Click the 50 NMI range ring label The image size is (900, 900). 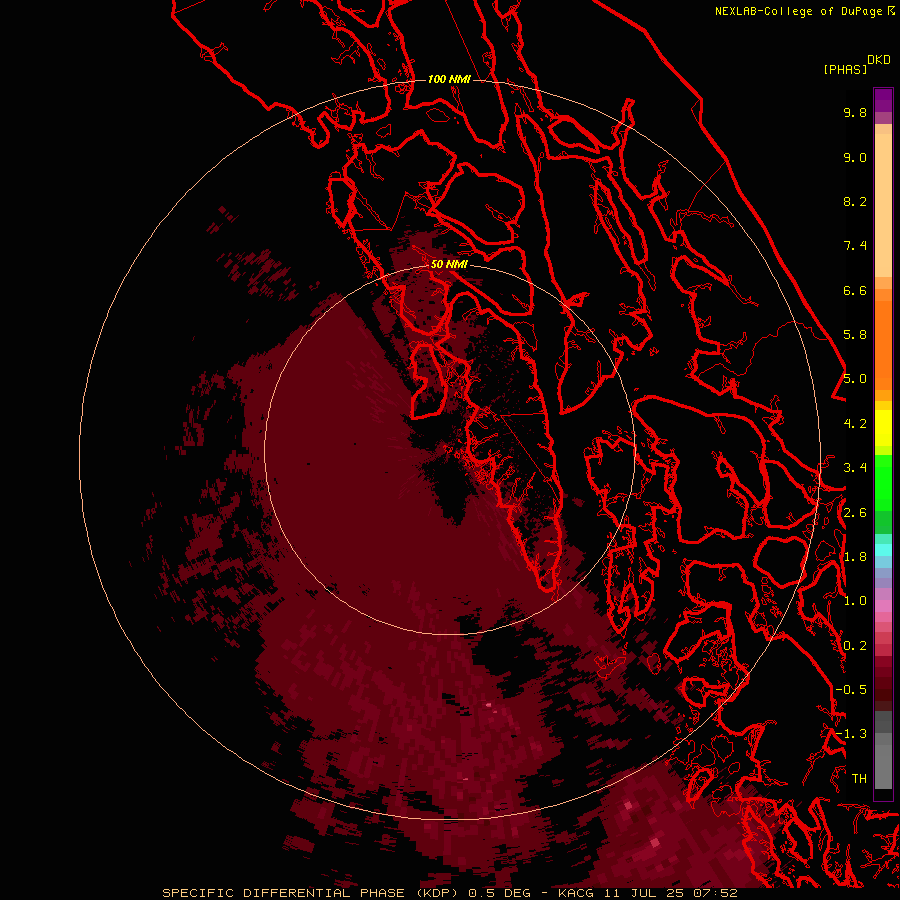[449, 264]
